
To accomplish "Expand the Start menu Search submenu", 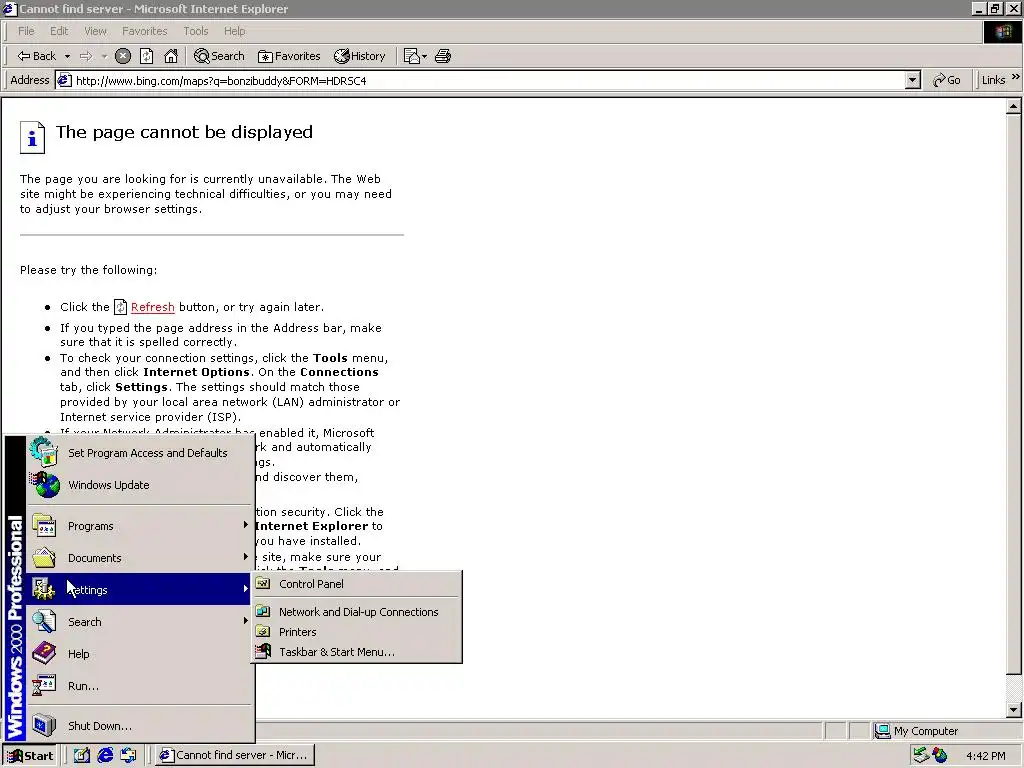I will click(x=139, y=622).
